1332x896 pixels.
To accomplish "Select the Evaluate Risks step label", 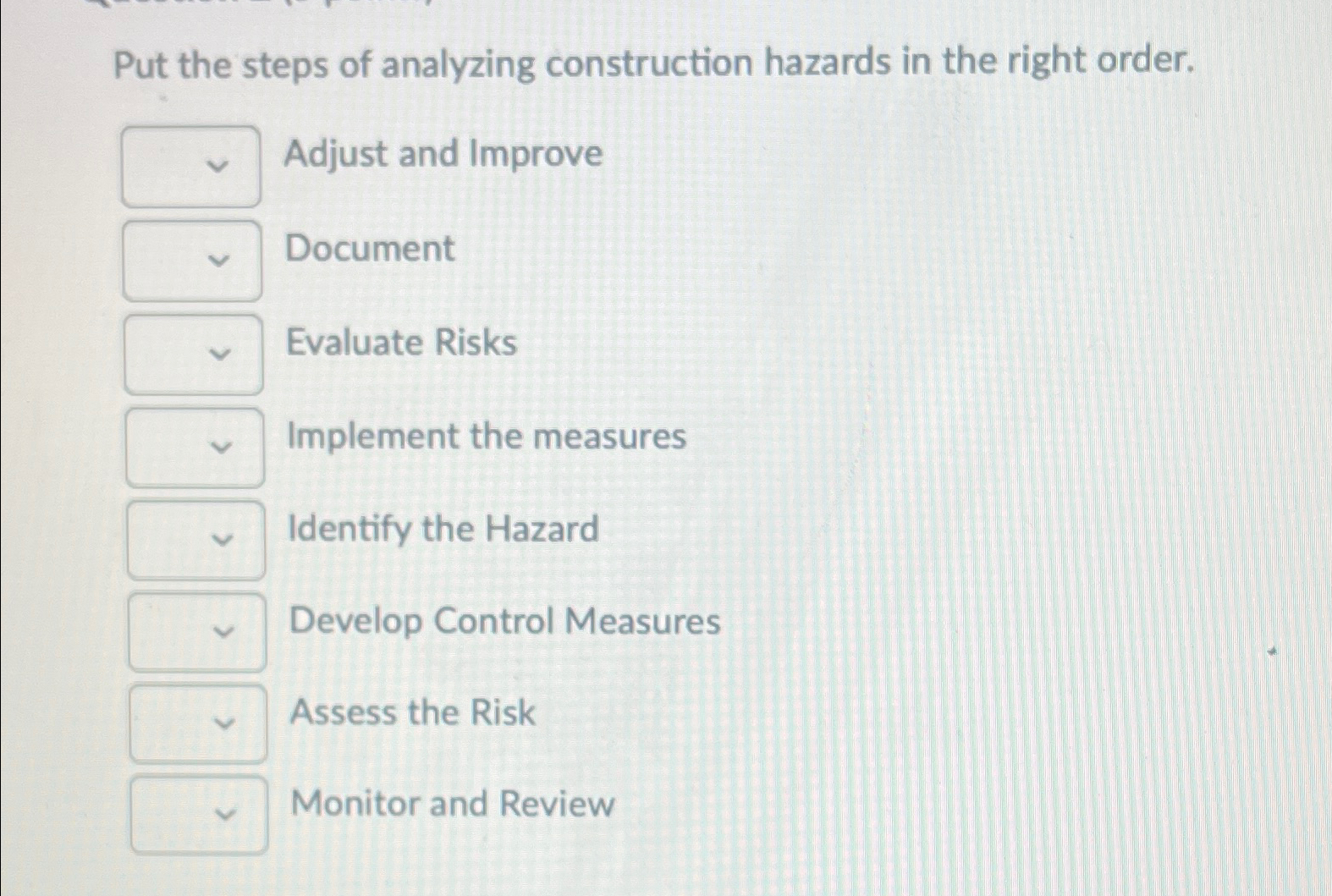I will (x=400, y=344).
